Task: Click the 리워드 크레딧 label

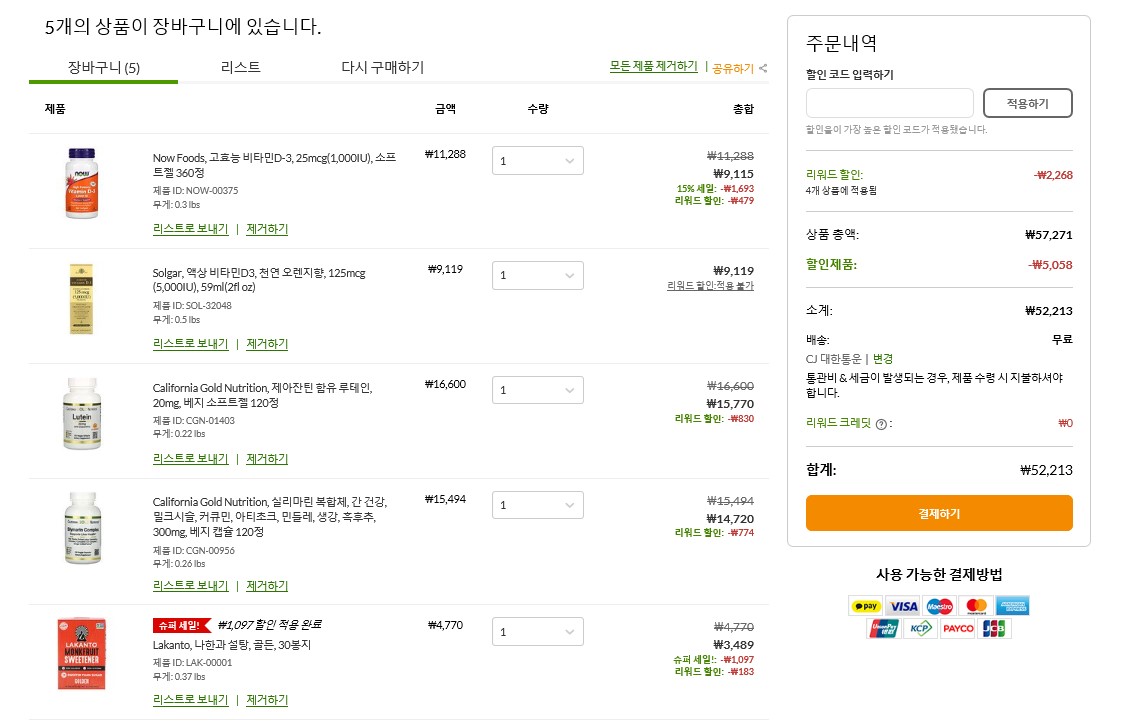Action: coord(838,423)
